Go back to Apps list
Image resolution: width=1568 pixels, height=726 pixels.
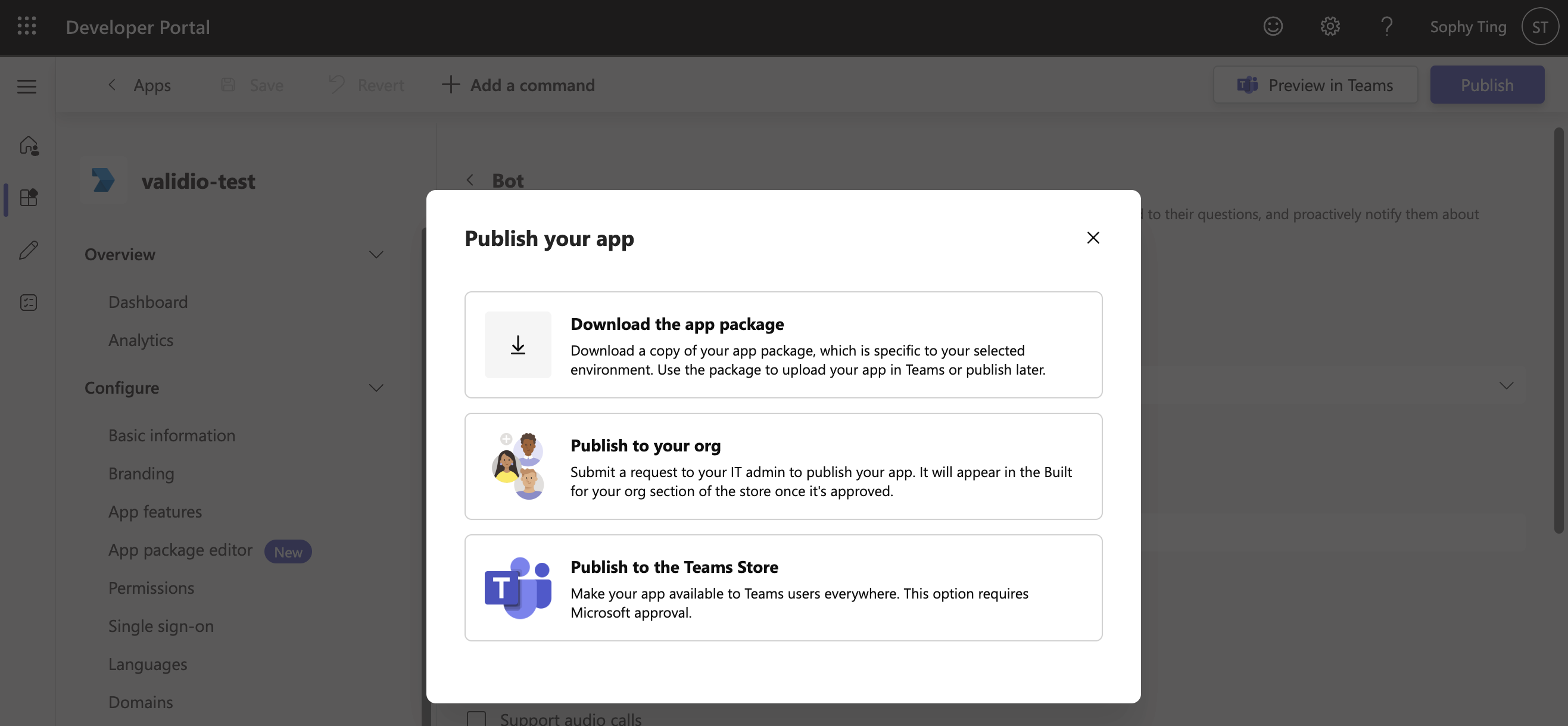tap(139, 85)
